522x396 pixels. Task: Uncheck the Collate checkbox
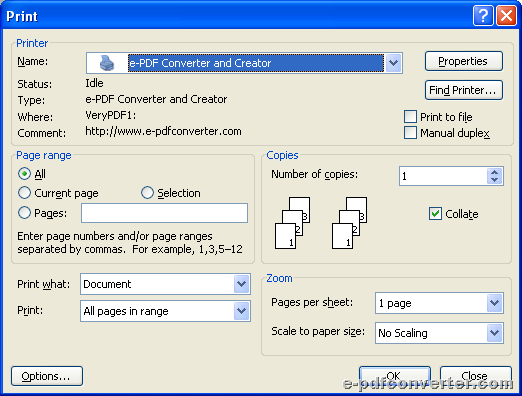435,214
